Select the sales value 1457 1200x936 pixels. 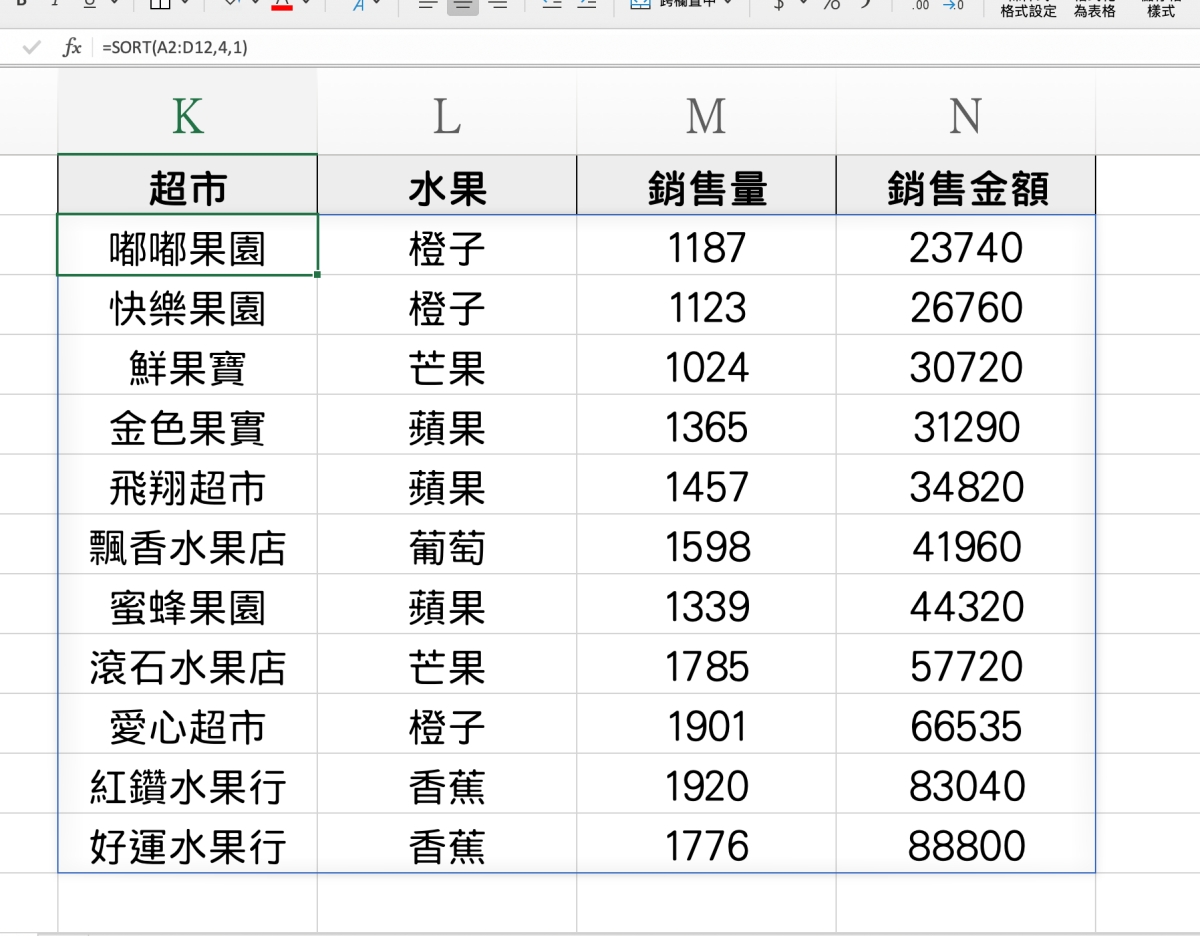tap(706, 485)
